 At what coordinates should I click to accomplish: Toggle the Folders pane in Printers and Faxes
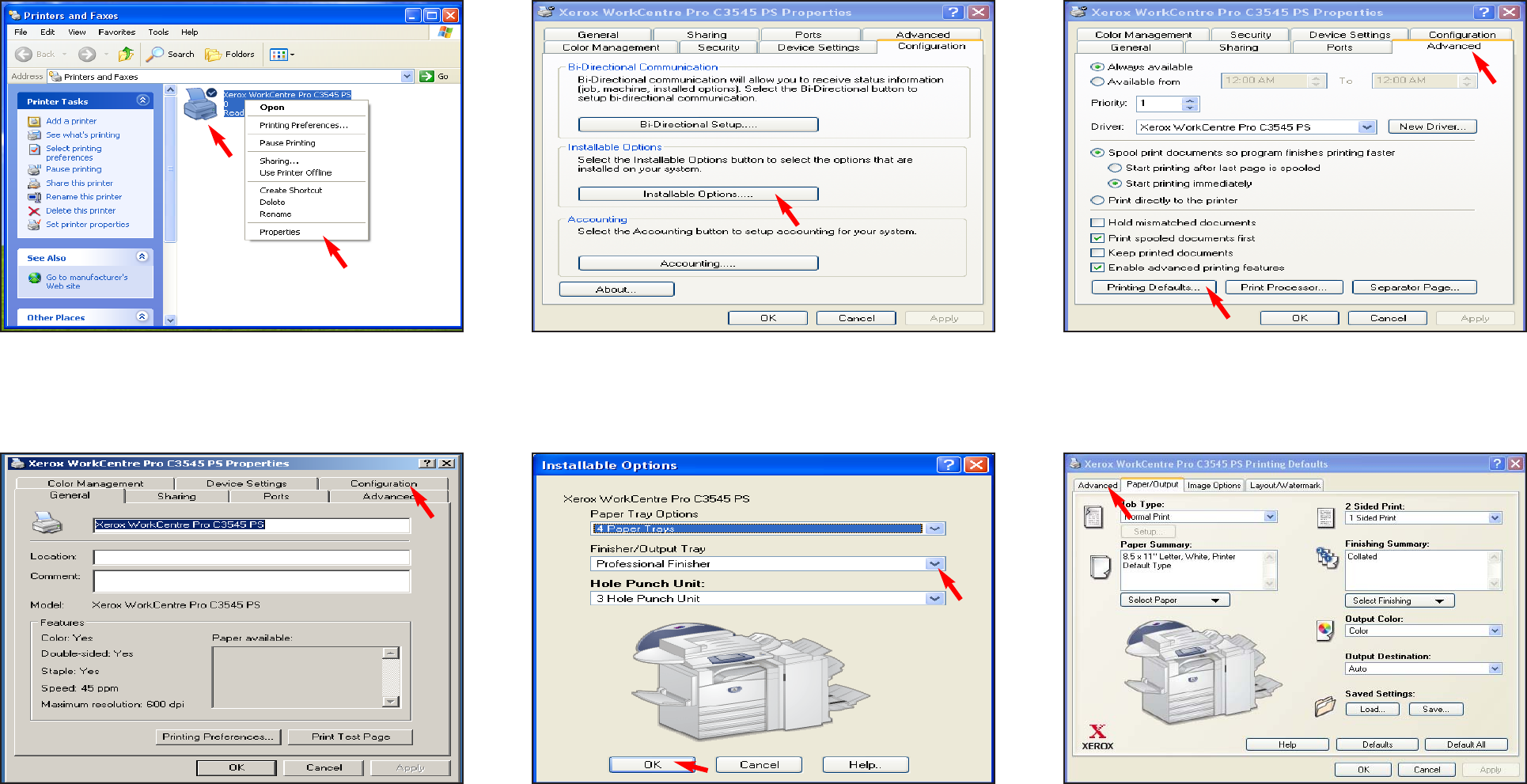click(x=229, y=54)
